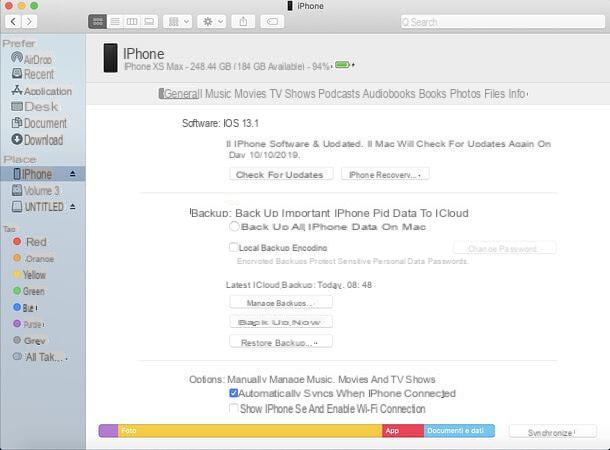This screenshot has height=450, width=610.
Task: Switch to the Files tab
Action: tap(494, 94)
